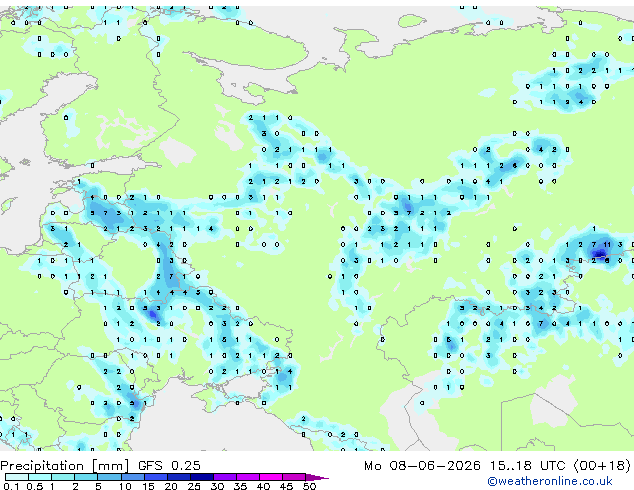Viewport: 634px width, 490px height.
Task: Pick the 30–35 mm purple legend swatch
Action: tap(225, 477)
